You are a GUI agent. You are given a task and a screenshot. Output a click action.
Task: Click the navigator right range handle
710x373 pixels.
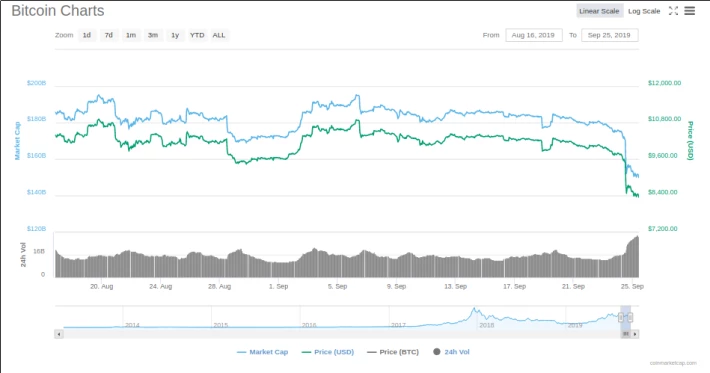click(630, 318)
